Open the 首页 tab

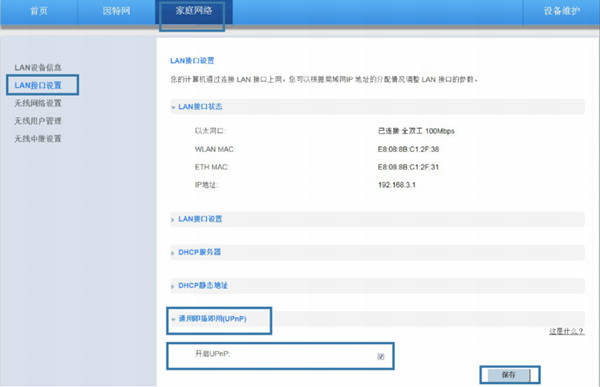(39, 11)
